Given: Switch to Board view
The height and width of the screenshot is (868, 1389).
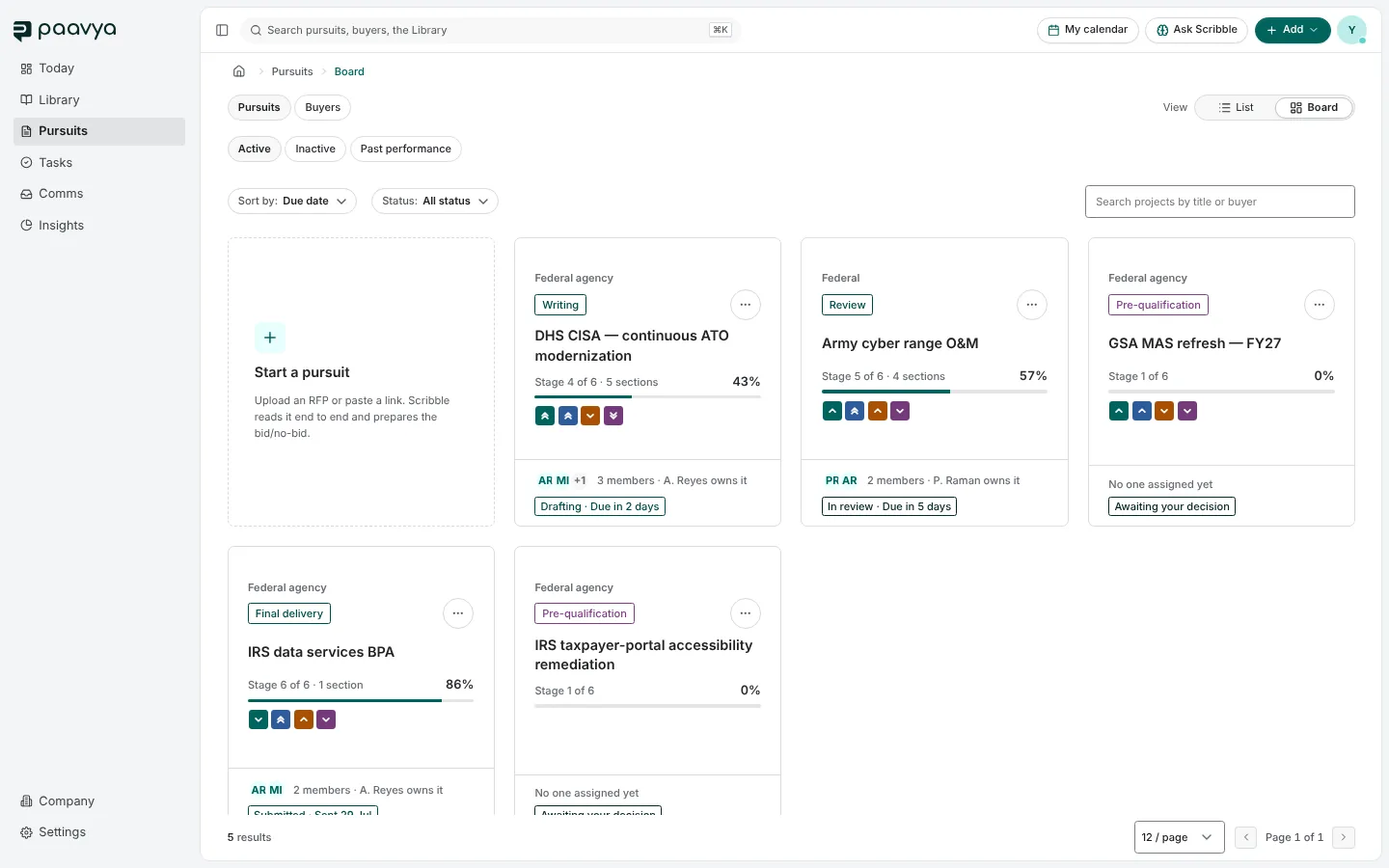Looking at the screenshot, I should pos(1314,107).
